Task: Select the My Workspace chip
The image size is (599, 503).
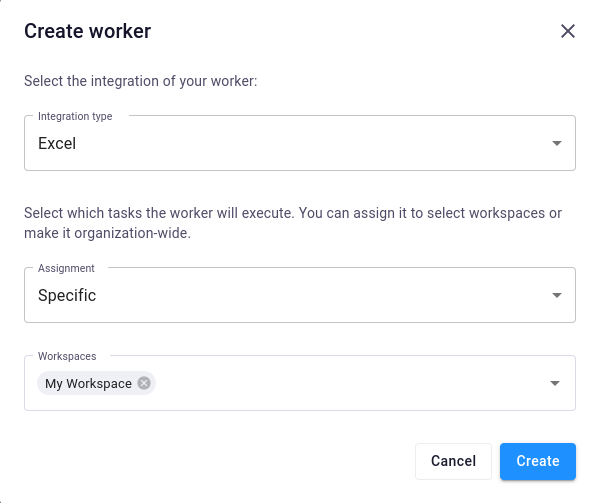Action: 88,383
